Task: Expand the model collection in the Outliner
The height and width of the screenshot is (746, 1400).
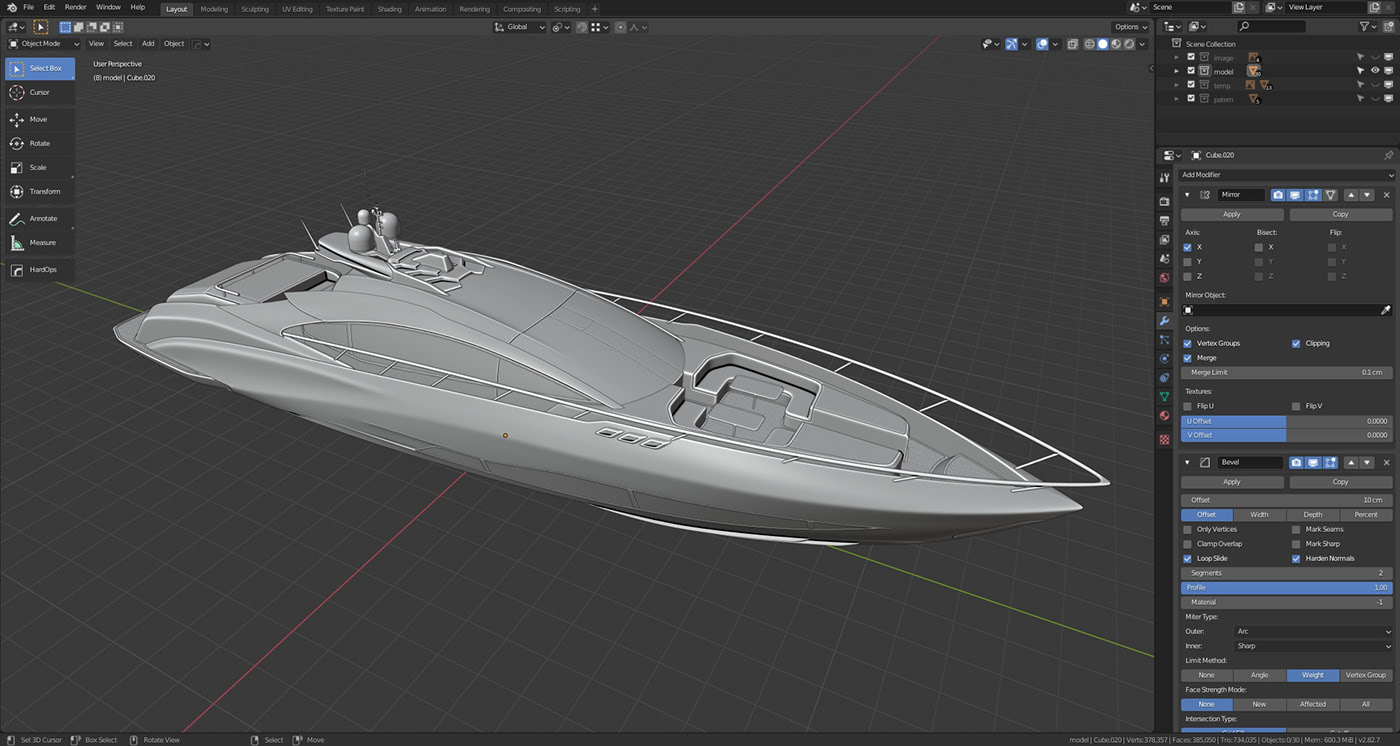Action: 1177,70
